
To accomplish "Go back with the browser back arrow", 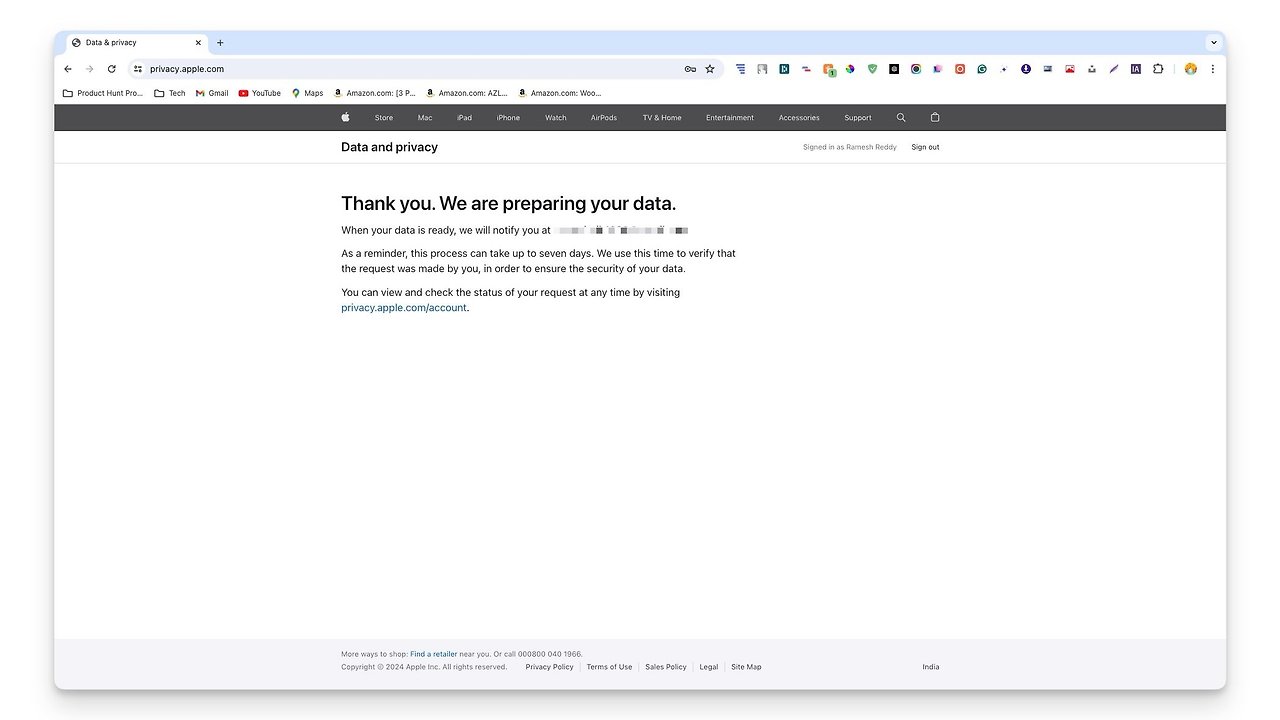I will (x=68, y=69).
